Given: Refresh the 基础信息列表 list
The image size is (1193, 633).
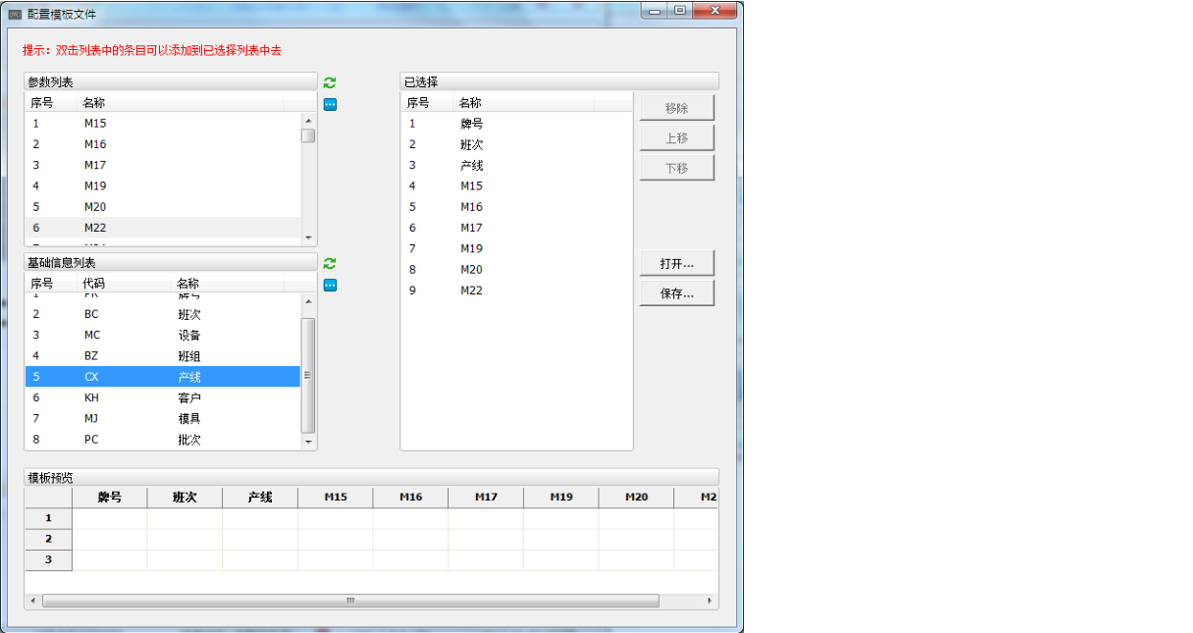Looking at the screenshot, I should point(330,264).
